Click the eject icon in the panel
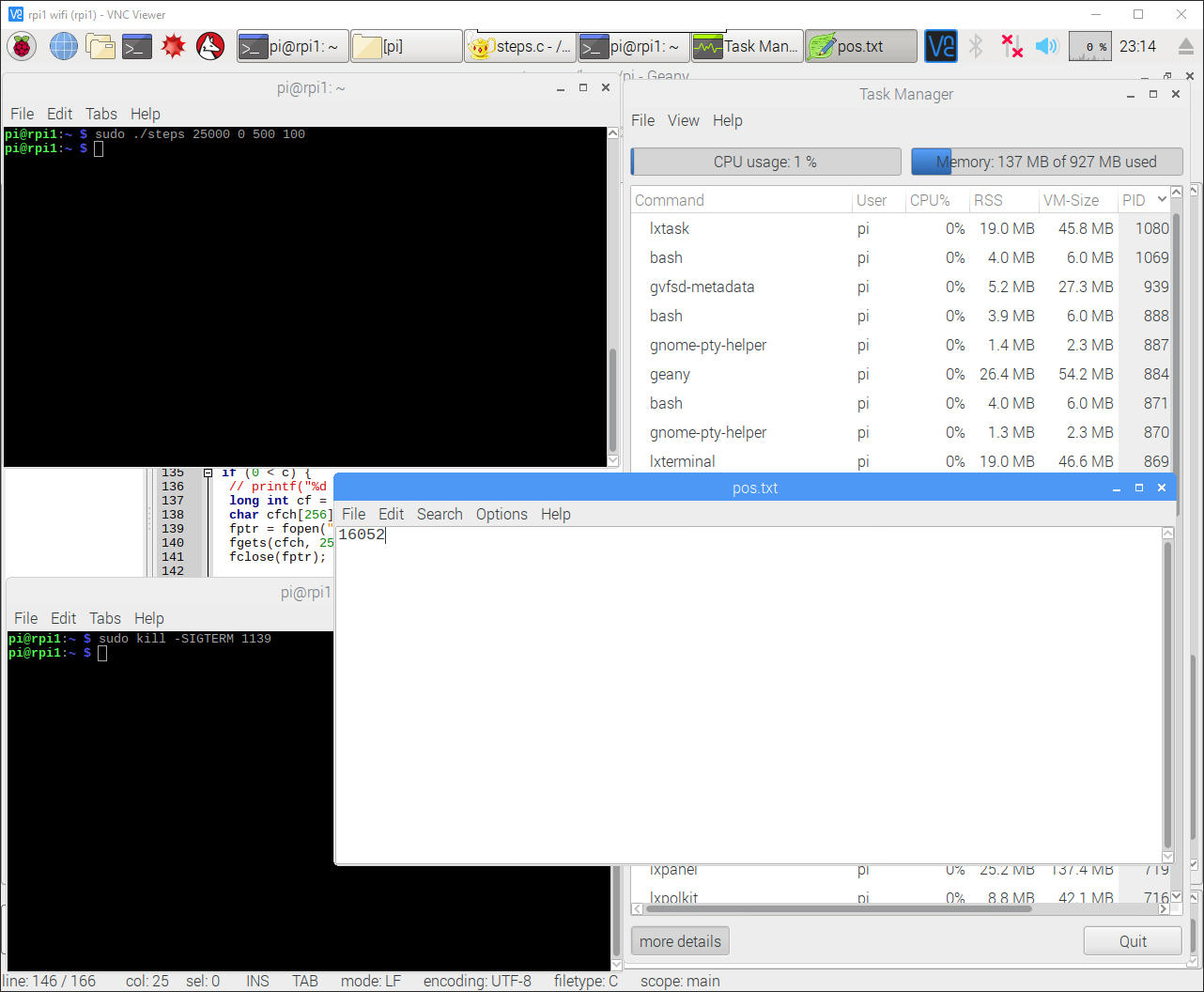The width and height of the screenshot is (1204, 992). pyautogui.click(x=1186, y=46)
